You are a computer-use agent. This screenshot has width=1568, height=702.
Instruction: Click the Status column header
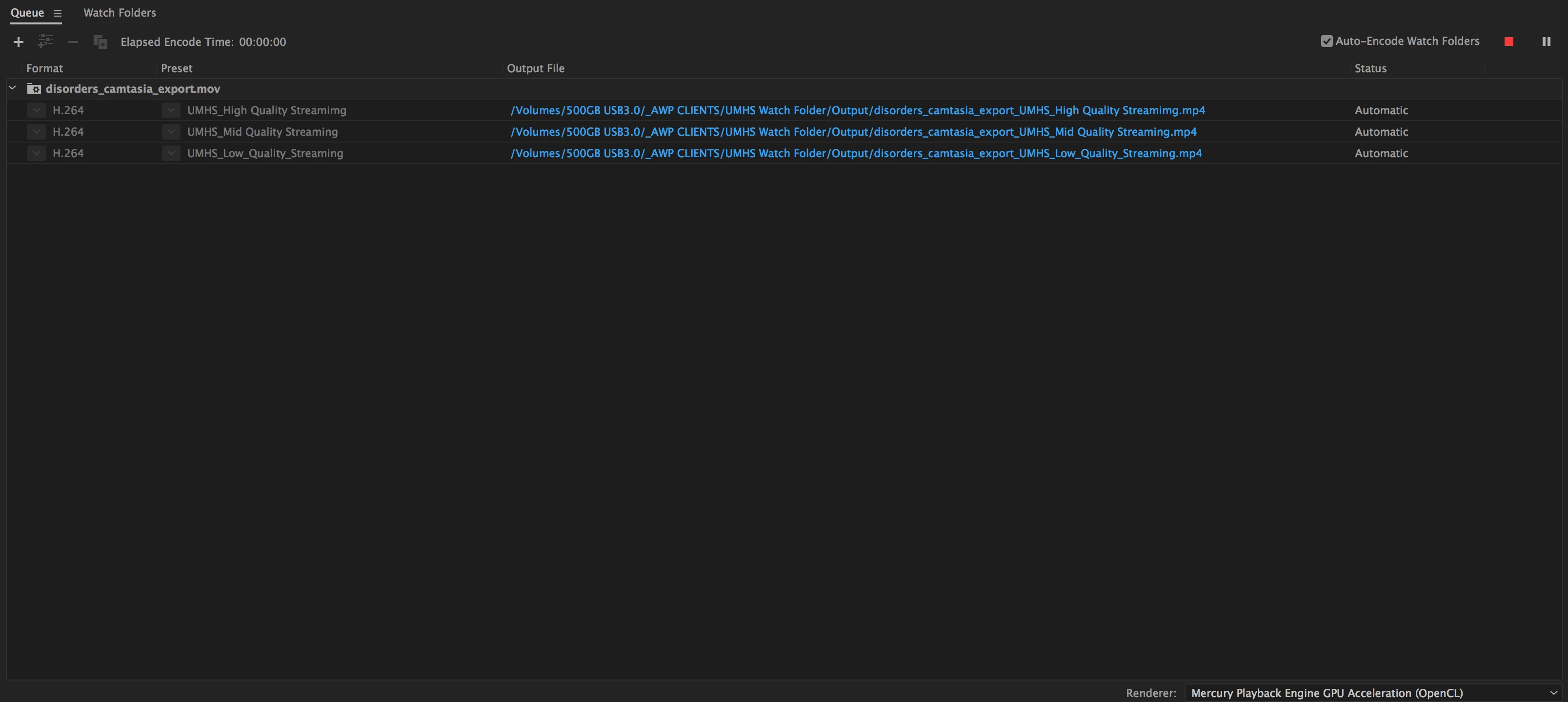pos(1370,68)
